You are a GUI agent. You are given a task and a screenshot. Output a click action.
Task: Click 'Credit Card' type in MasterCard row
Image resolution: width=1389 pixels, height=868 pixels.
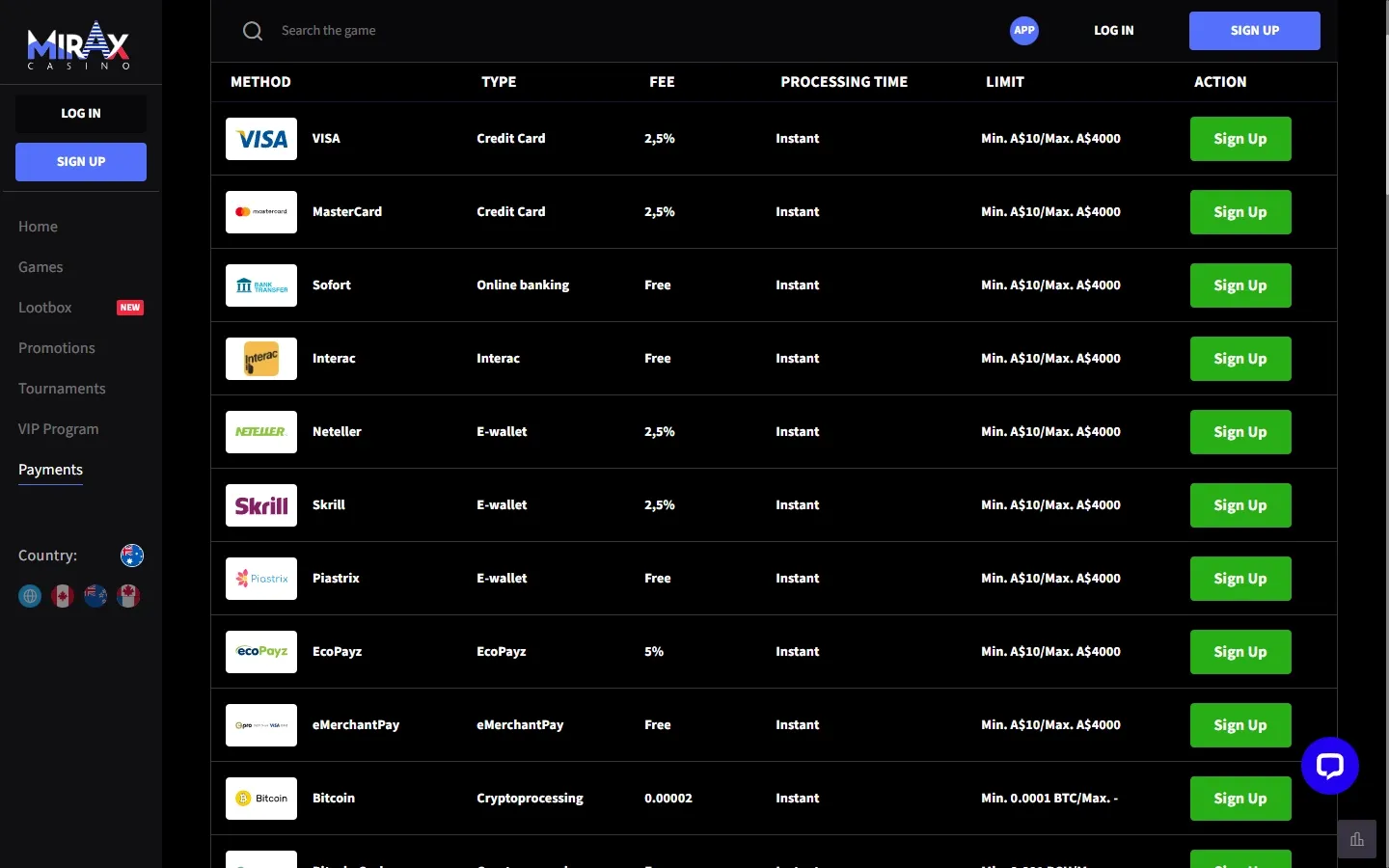point(511,212)
